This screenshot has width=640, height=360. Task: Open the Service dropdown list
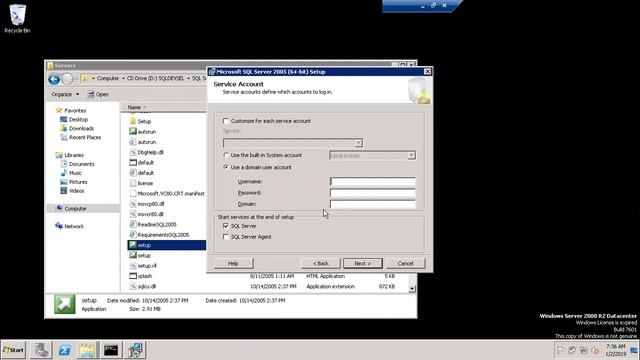pos(358,143)
